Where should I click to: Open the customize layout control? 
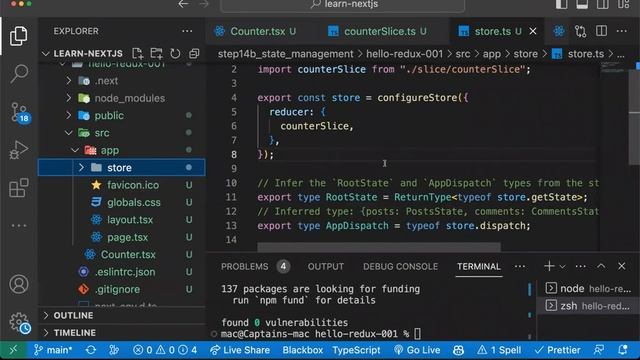(623, 4)
